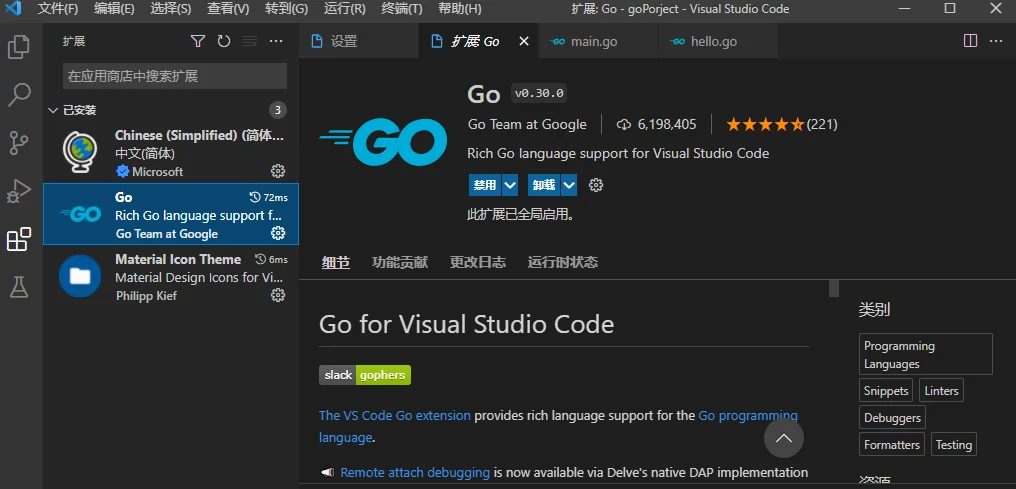Image resolution: width=1016 pixels, height=489 pixels.
Task: Open the Explorer view in activity bar
Action: coord(18,47)
